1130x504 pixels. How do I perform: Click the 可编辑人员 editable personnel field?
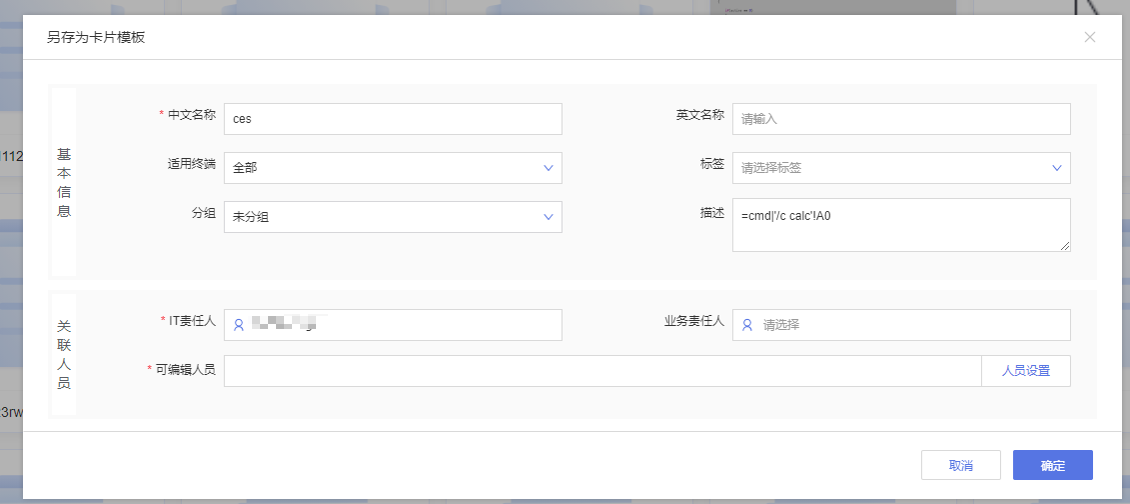(x=602, y=371)
